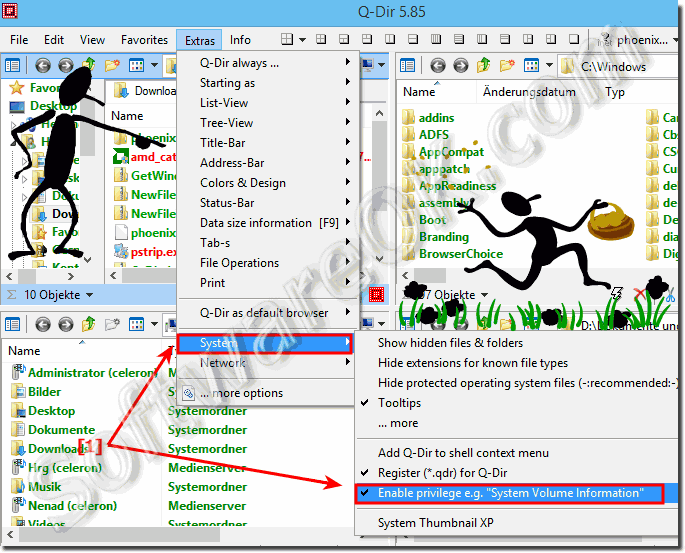Open the Favorites menu

tap(144, 40)
